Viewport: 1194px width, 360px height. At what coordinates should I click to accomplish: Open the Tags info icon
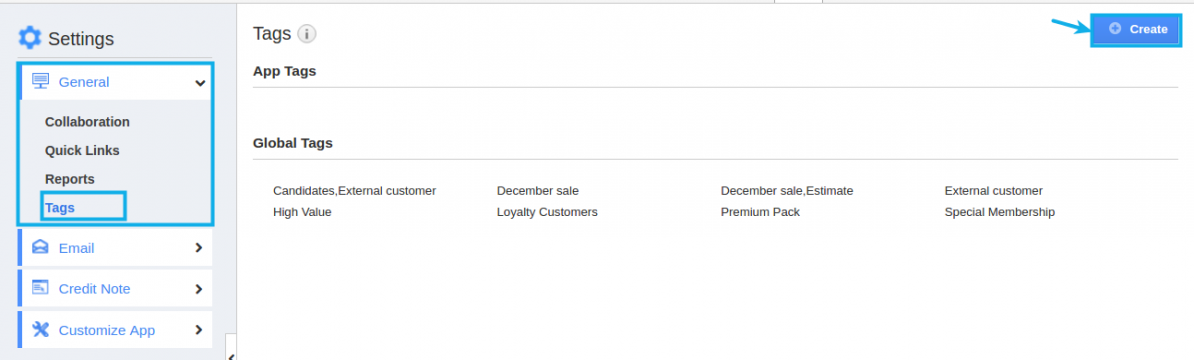[307, 34]
